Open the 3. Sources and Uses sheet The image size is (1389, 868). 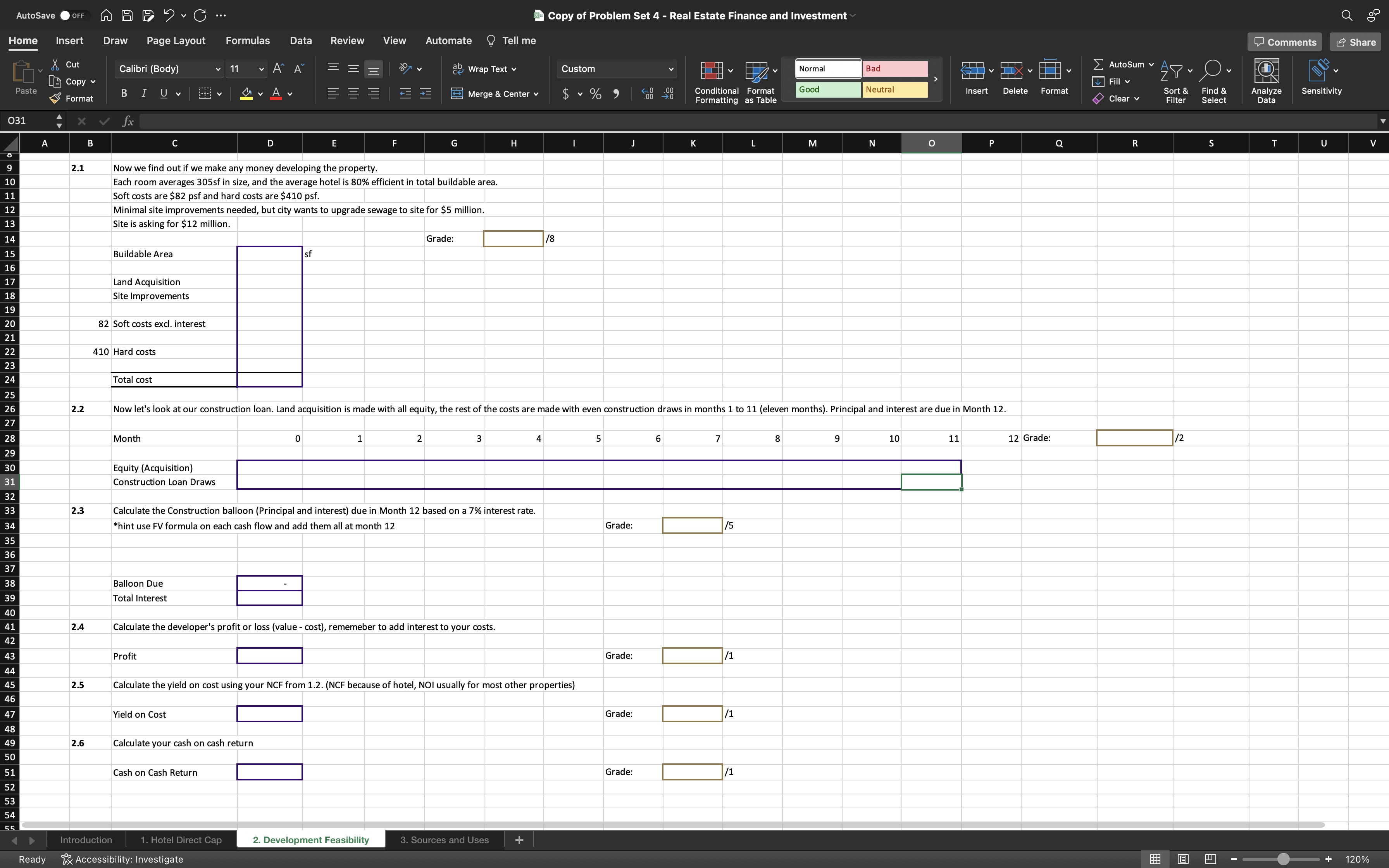[x=444, y=839]
